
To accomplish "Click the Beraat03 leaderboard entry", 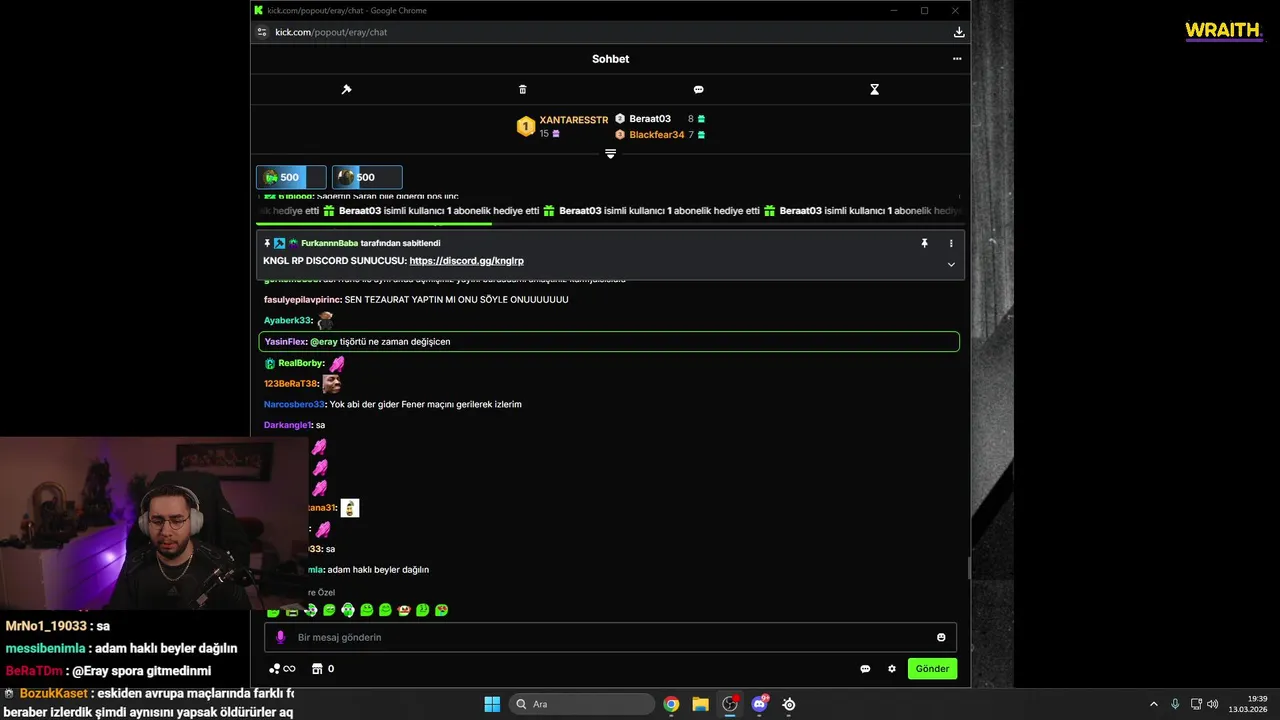I will tap(650, 119).
